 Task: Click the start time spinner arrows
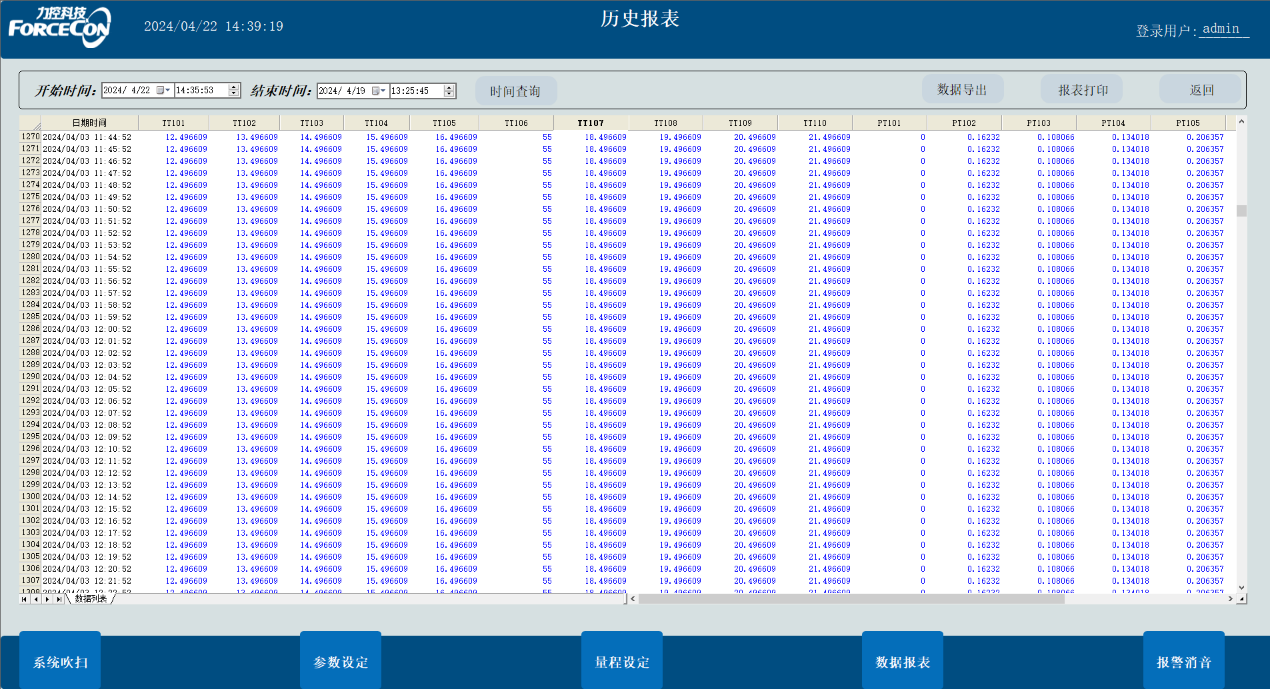235,90
